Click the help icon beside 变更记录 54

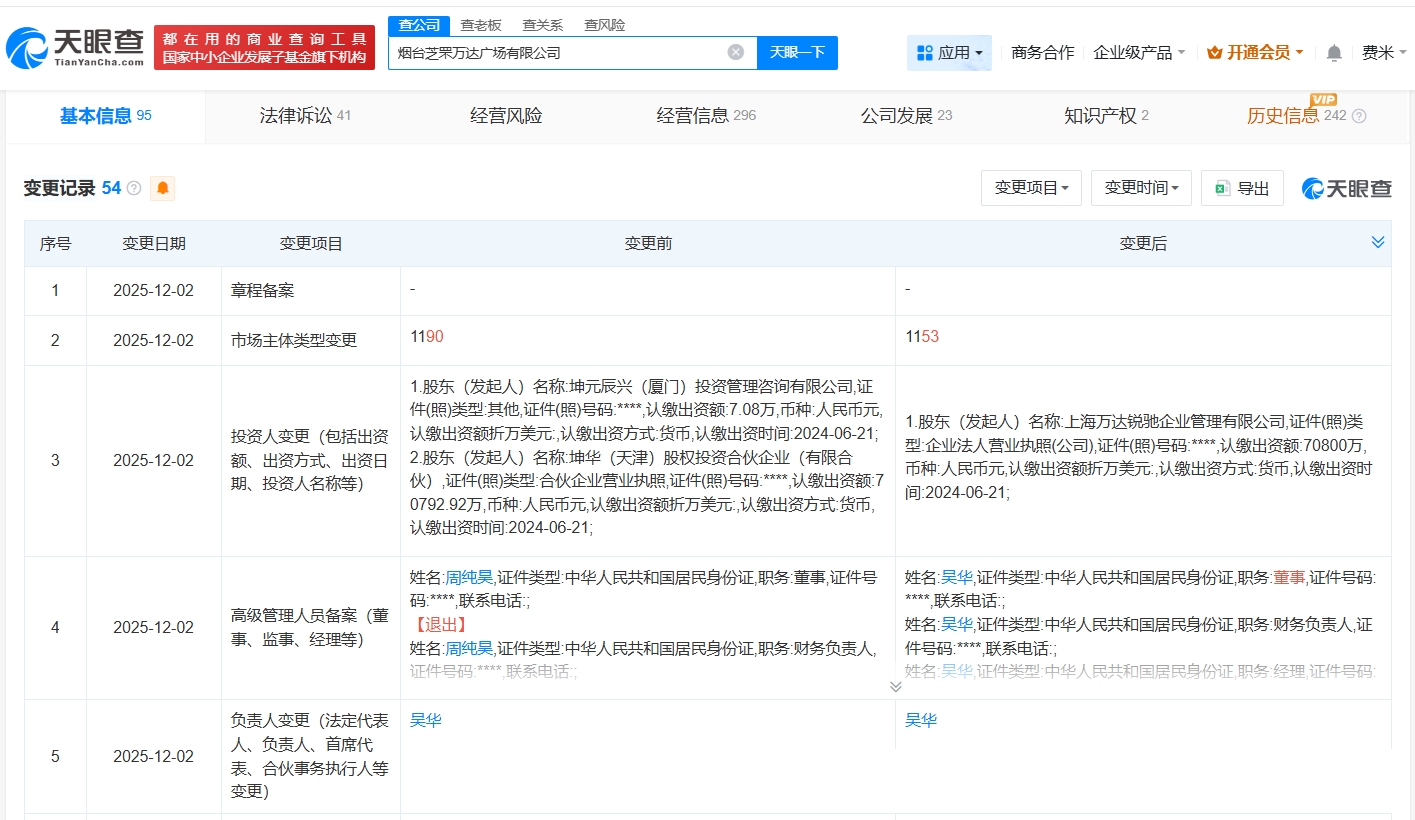pos(134,188)
